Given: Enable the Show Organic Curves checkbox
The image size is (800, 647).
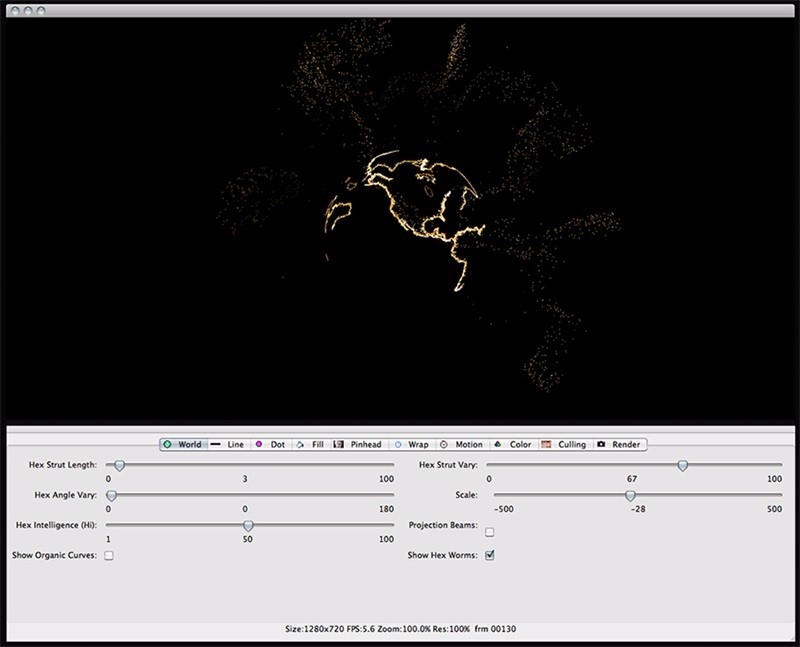Looking at the screenshot, I should point(109,555).
